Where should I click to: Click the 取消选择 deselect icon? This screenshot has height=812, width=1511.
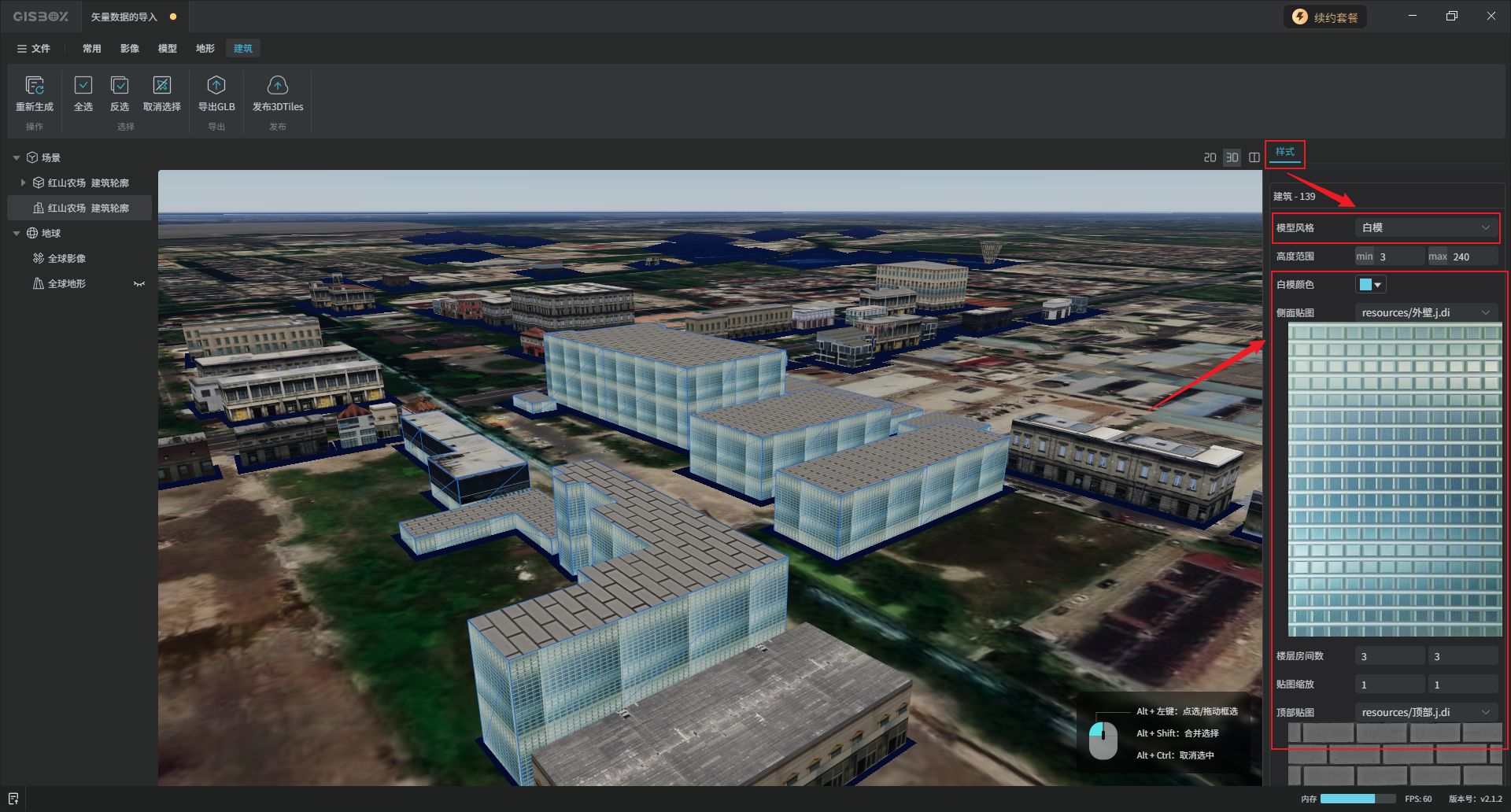162,85
